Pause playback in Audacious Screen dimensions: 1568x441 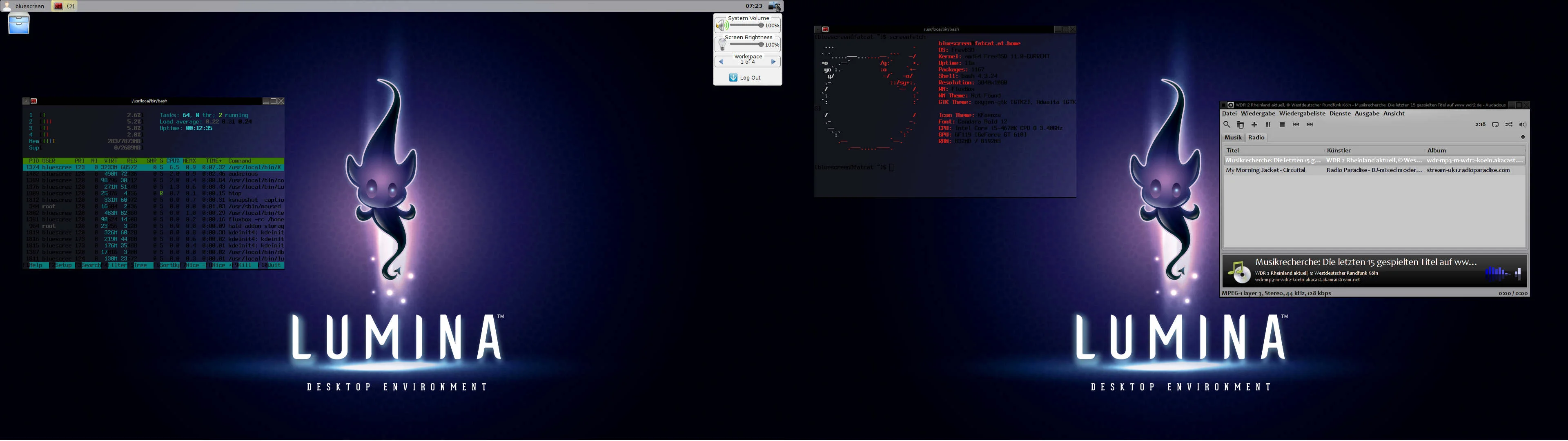(x=1269, y=125)
